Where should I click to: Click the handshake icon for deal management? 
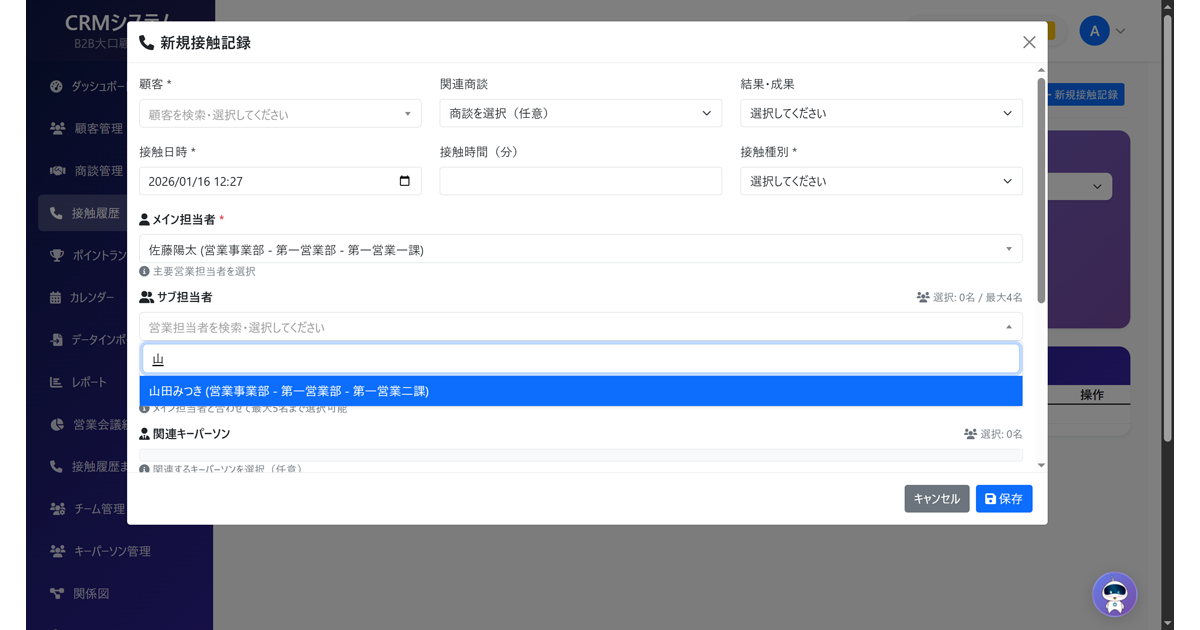click(58, 171)
